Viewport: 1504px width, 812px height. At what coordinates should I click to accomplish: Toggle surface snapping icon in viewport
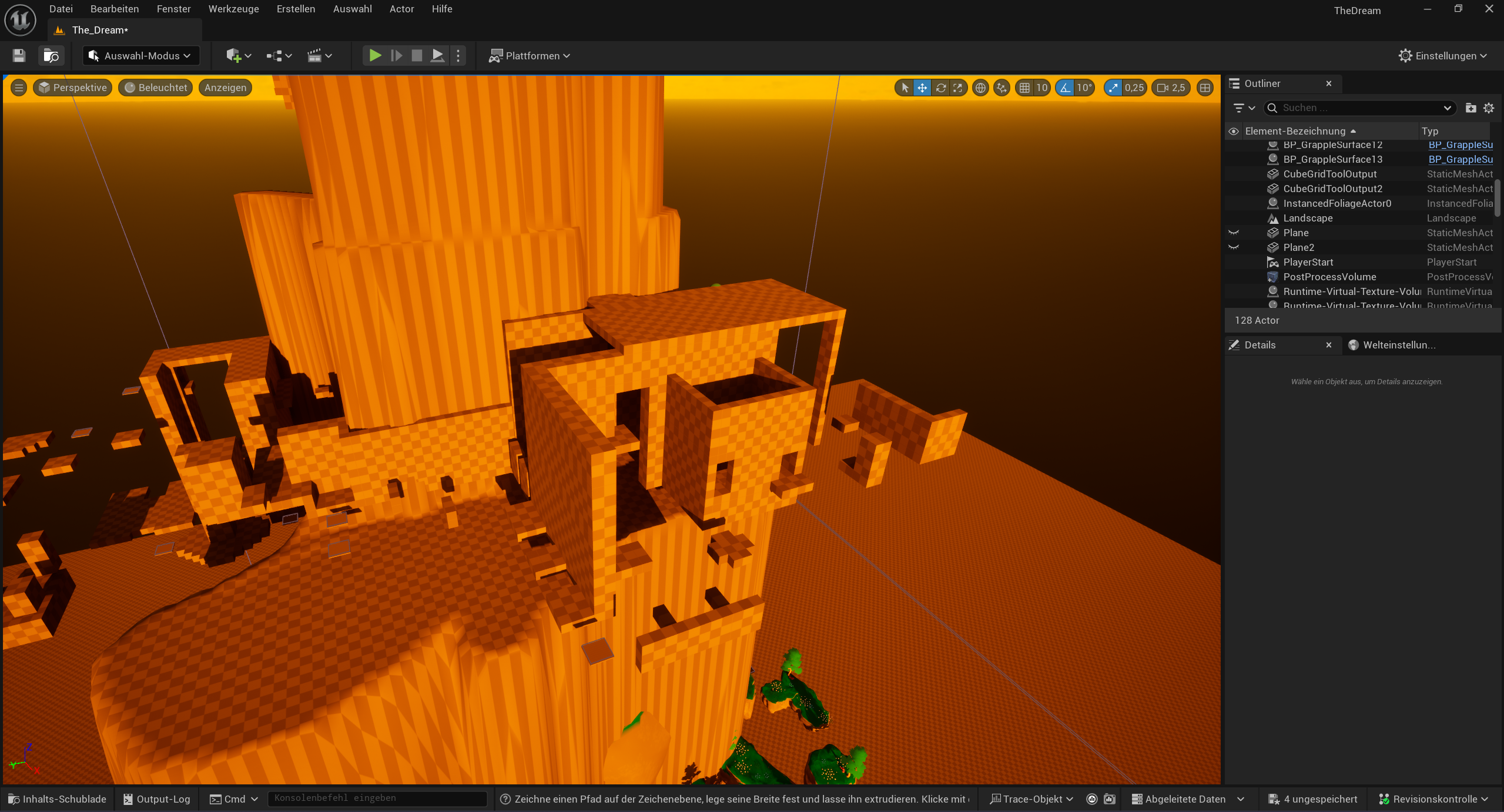click(1002, 88)
